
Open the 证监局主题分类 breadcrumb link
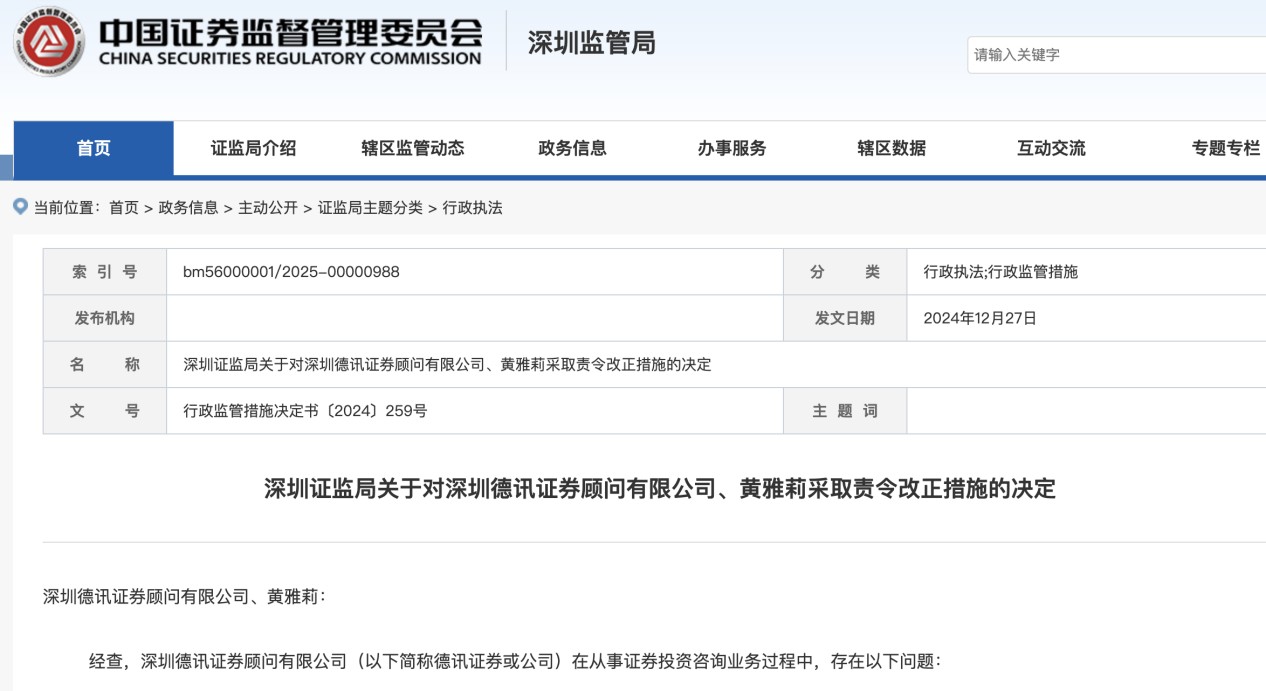(370, 208)
